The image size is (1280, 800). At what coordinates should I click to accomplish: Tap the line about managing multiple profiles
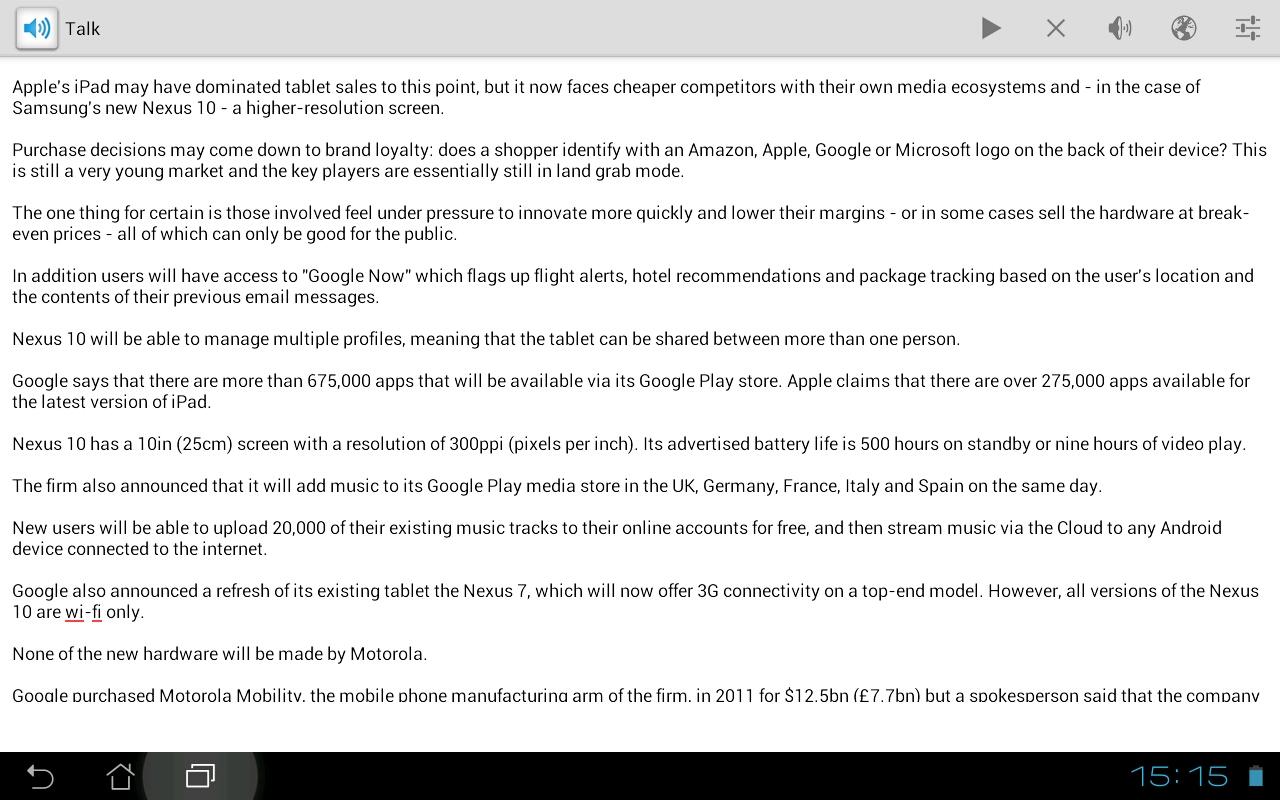point(486,339)
